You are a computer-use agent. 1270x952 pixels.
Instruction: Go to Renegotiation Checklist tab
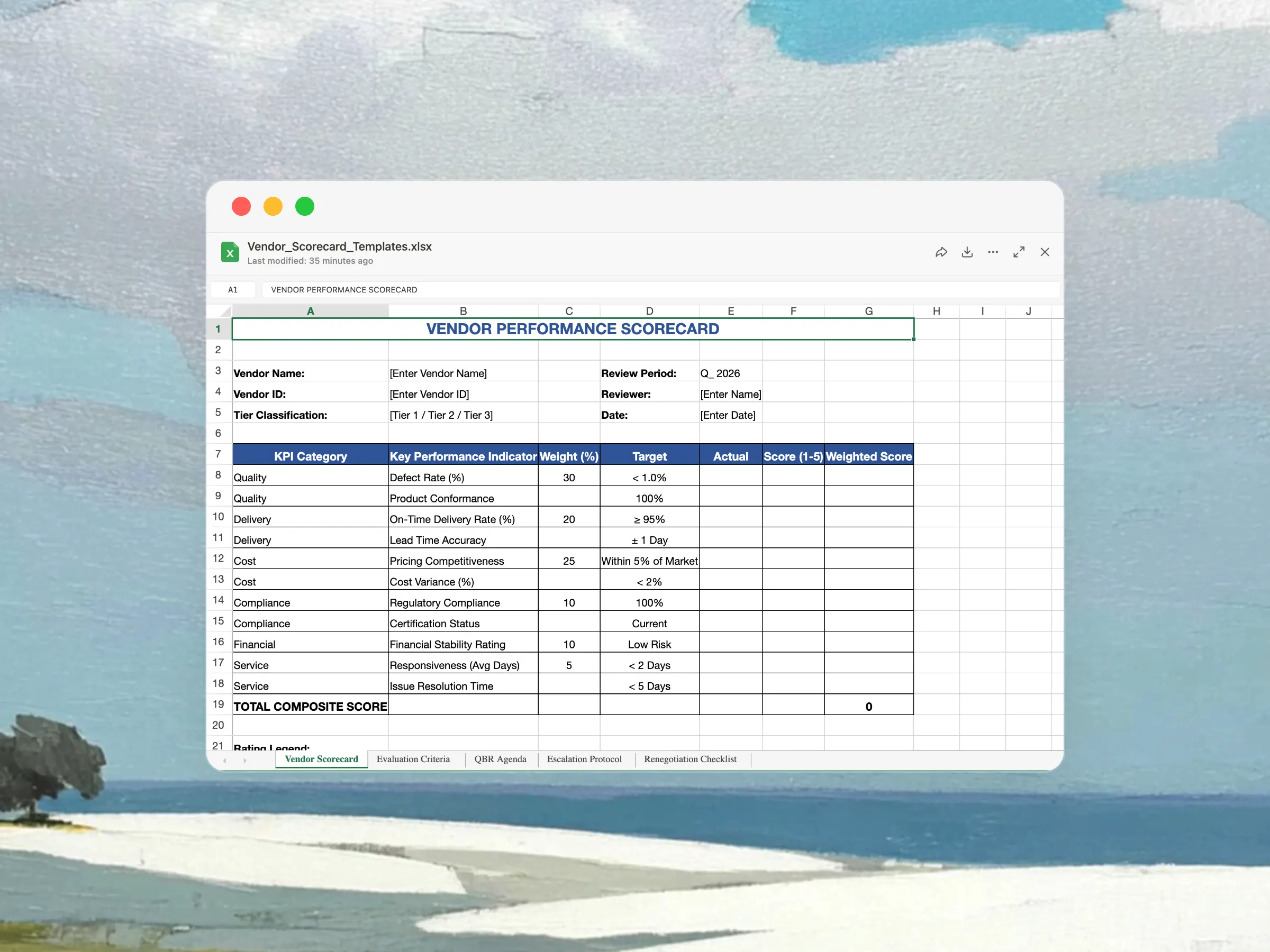tap(690, 759)
